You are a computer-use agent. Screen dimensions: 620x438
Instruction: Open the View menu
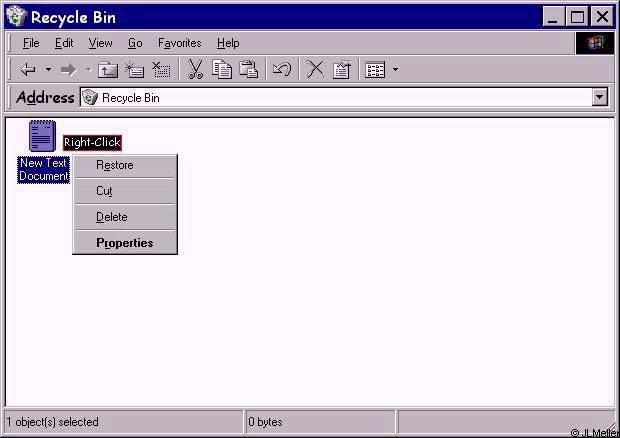click(100, 43)
